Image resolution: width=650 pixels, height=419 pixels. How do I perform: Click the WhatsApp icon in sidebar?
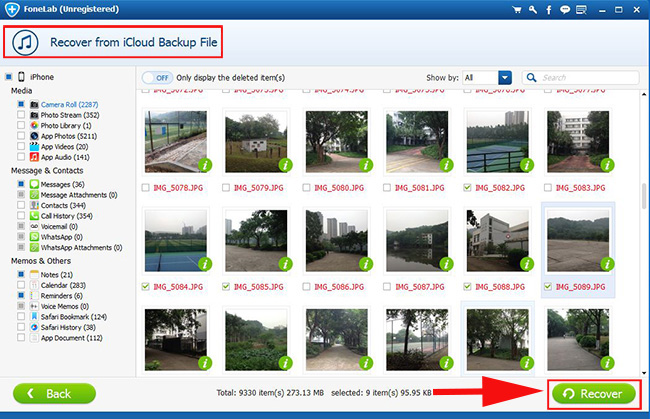(34, 237)
